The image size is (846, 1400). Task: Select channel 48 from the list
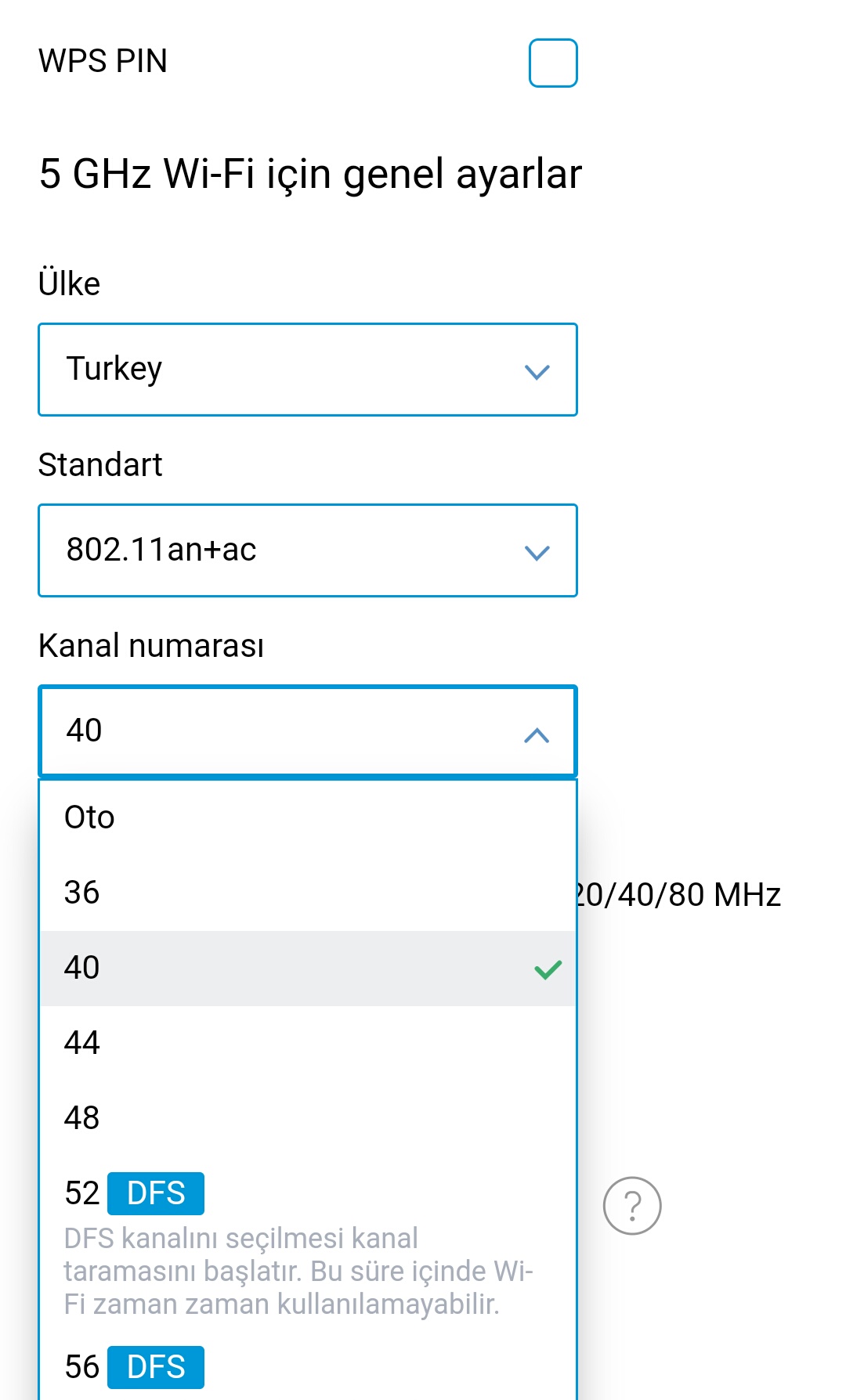point(308,1118)
